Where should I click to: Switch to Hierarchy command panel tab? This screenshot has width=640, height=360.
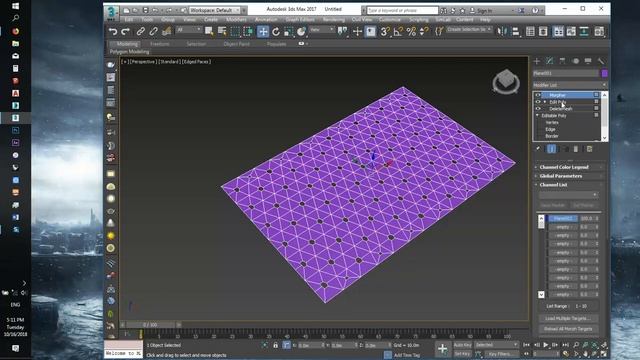[x=562, y=61]
